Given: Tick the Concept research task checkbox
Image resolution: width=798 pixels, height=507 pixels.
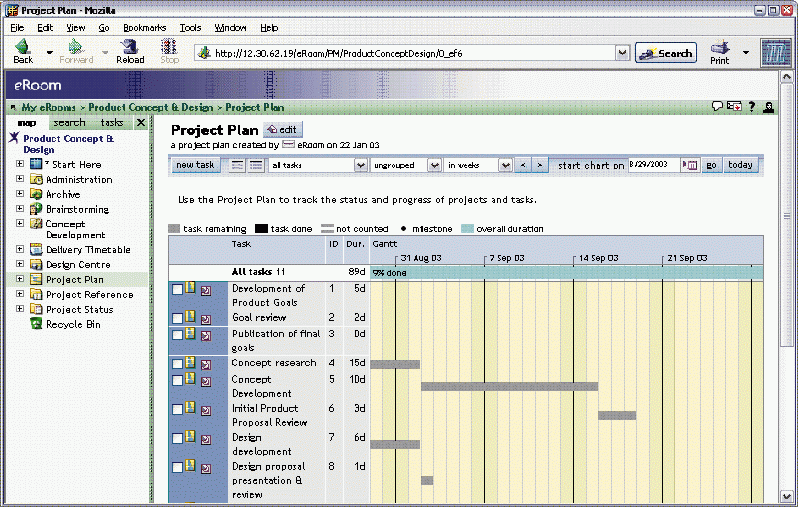Looking at the screenshot, I should 177,364.
